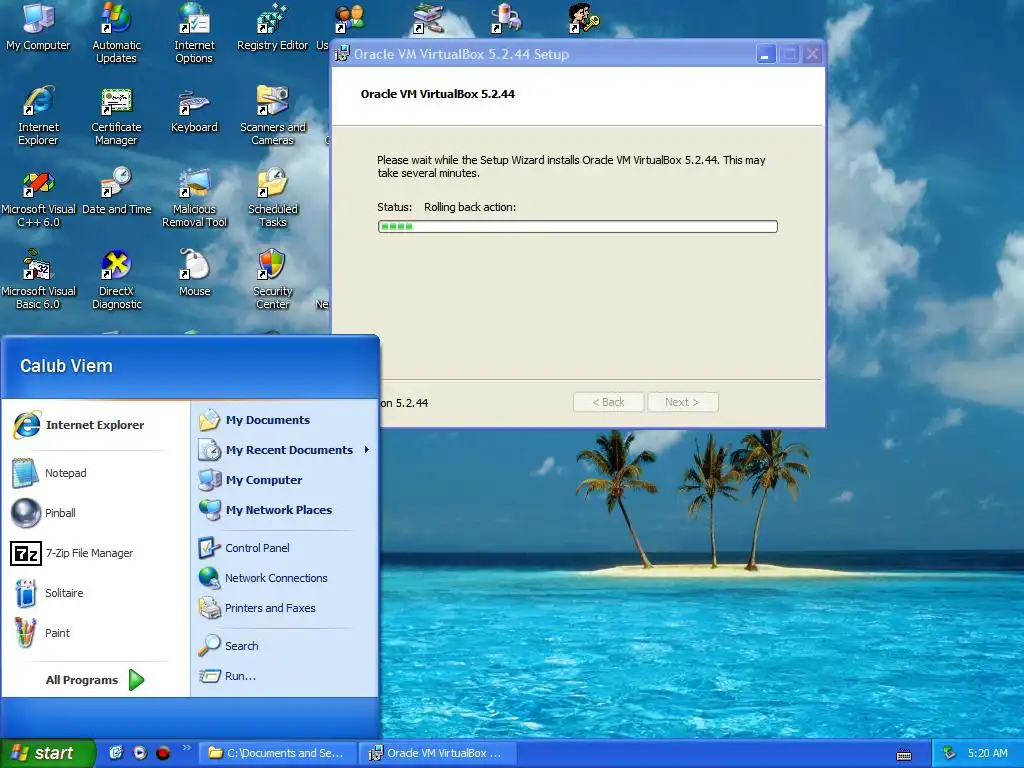
Task: Click the VirtualBox Setup title bar icon
Action: [342, 54]
